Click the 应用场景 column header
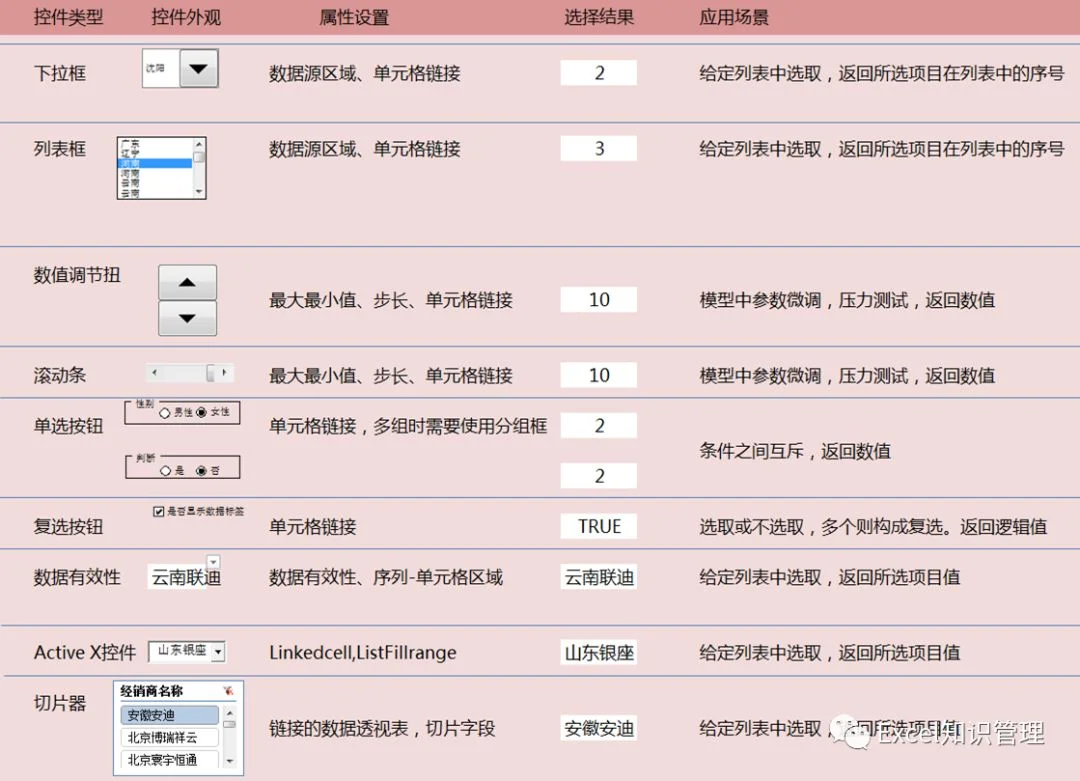Image resolution: width=1080 pixels, height=781 pixels. click(734, 17)
